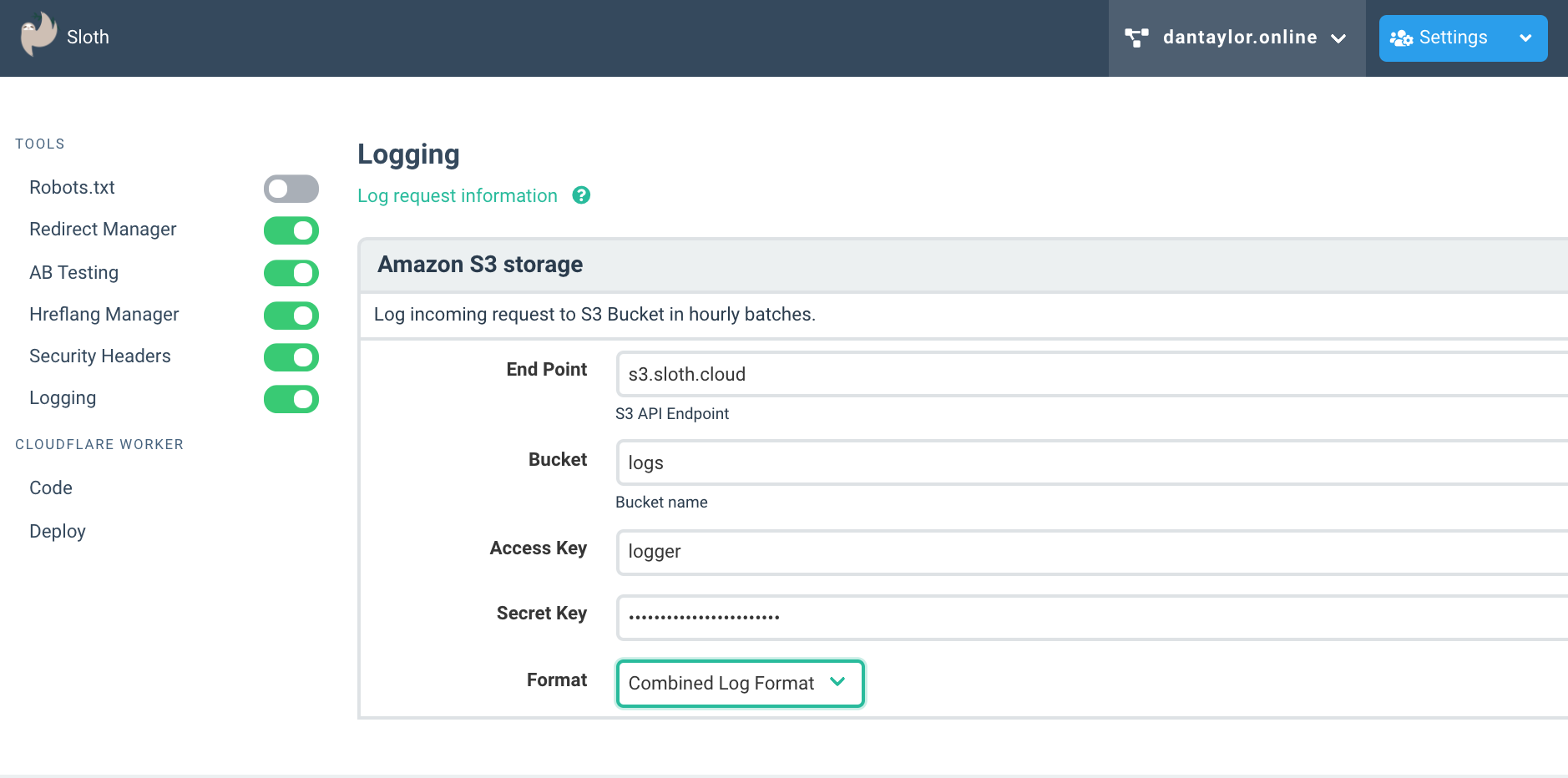Open the Settings dropdown arrow
The image size is (1568, 778).
click(1525, 38)
